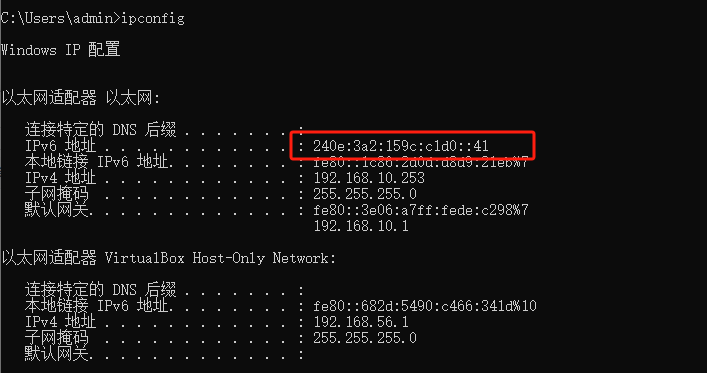The image size is (707, 373).
Task: Click the first adapter 子网掩码 label
Action: pyautogui.click(x=56, y=194)
